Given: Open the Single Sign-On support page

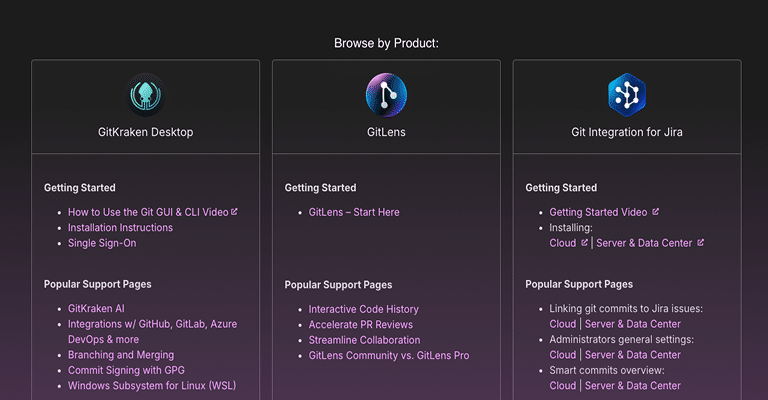Looking at the screenshot, I should pos(102,243).
